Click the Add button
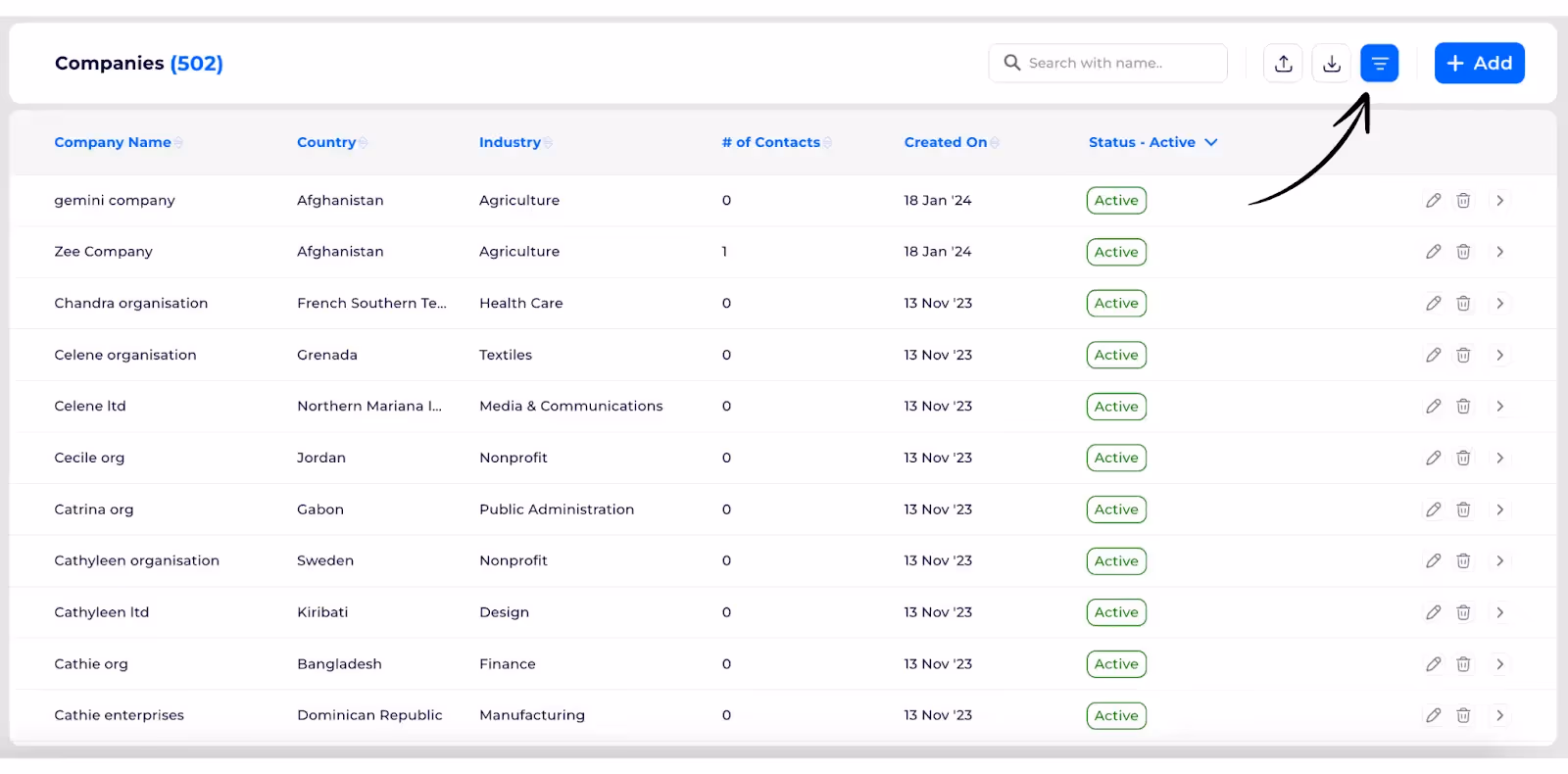The image size is (1568, 774). [1479, 63]
